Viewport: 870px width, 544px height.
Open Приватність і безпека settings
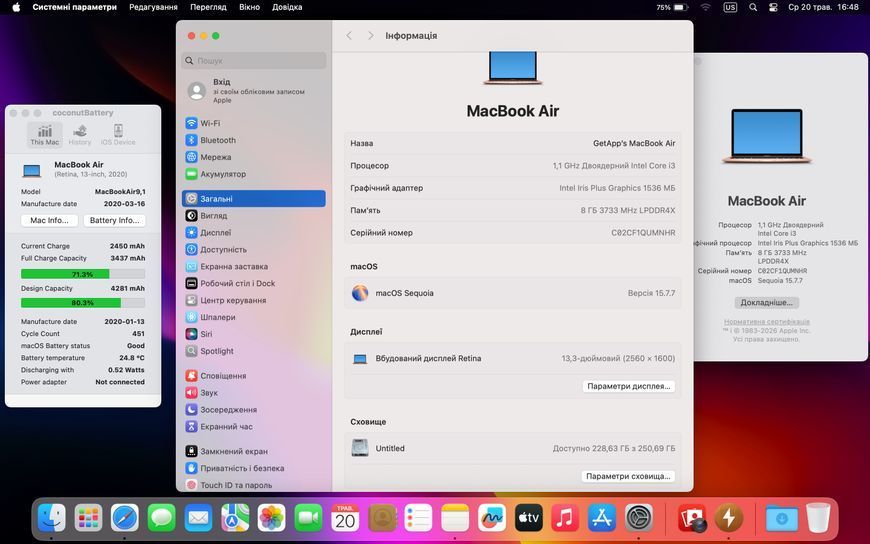(254, 468)
